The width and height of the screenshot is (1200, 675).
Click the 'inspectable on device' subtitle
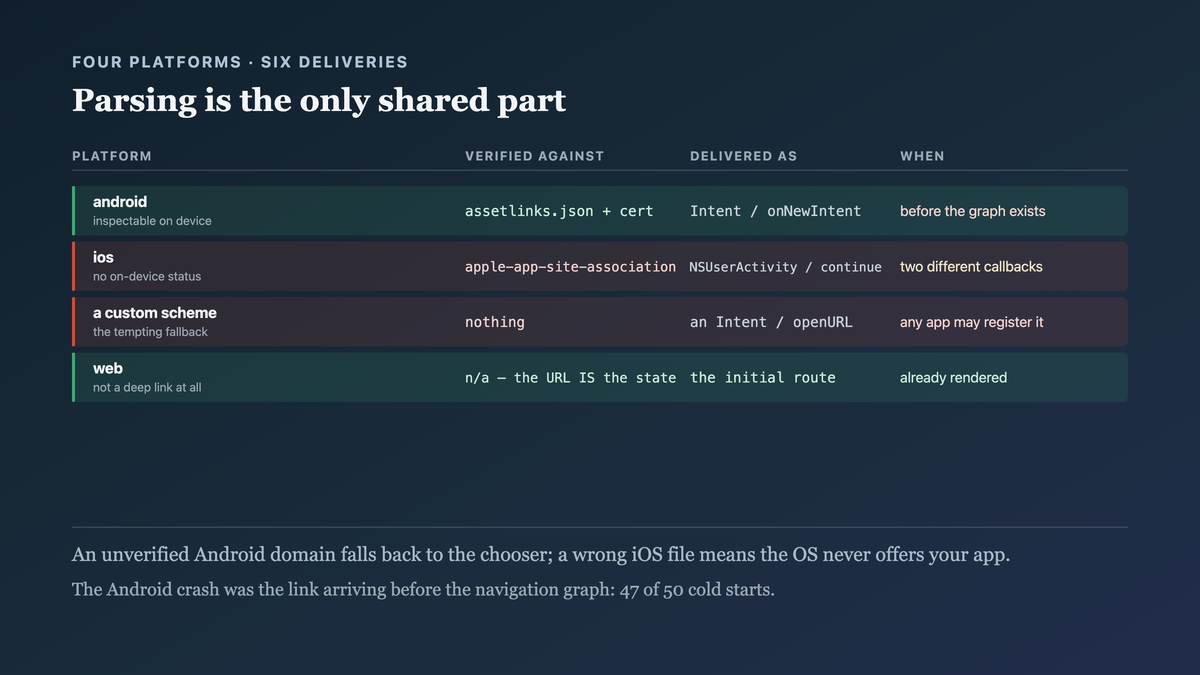click(152, 221)
